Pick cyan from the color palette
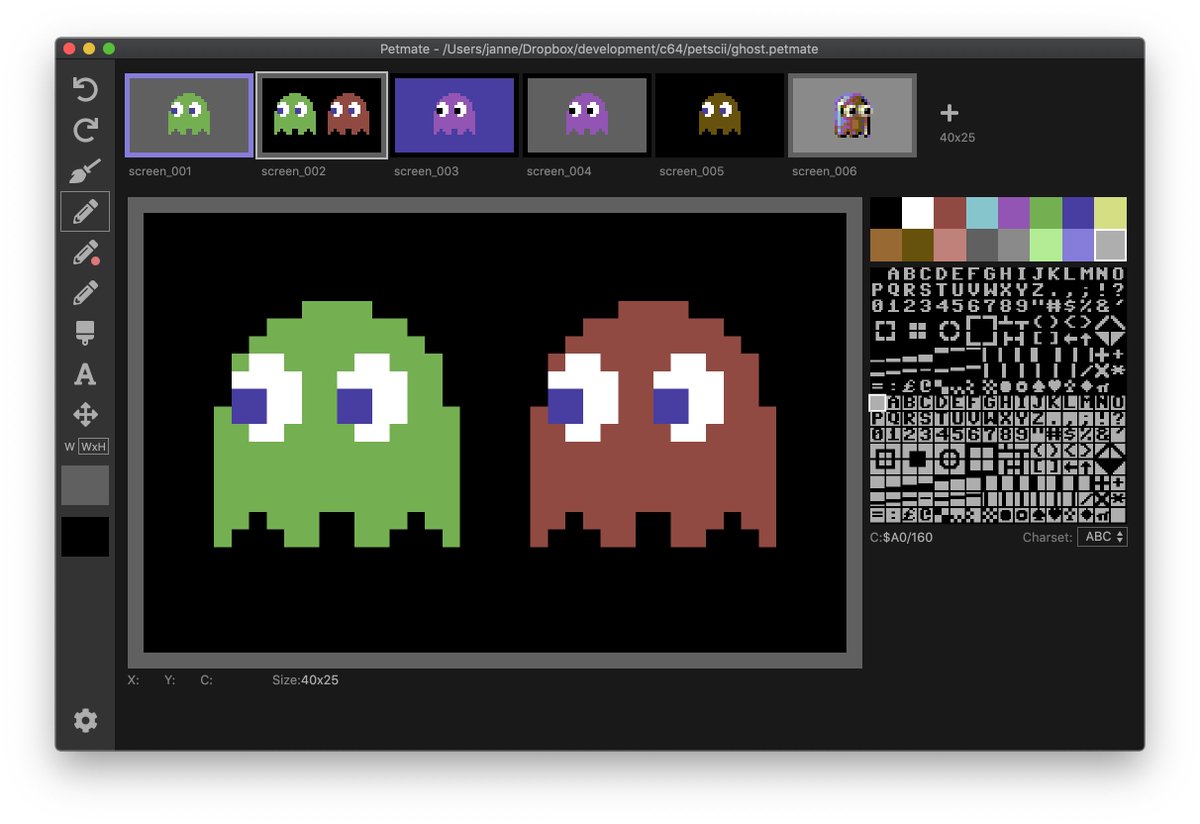The height and width of the screenshot is (824, 1200). coord(982,213)
